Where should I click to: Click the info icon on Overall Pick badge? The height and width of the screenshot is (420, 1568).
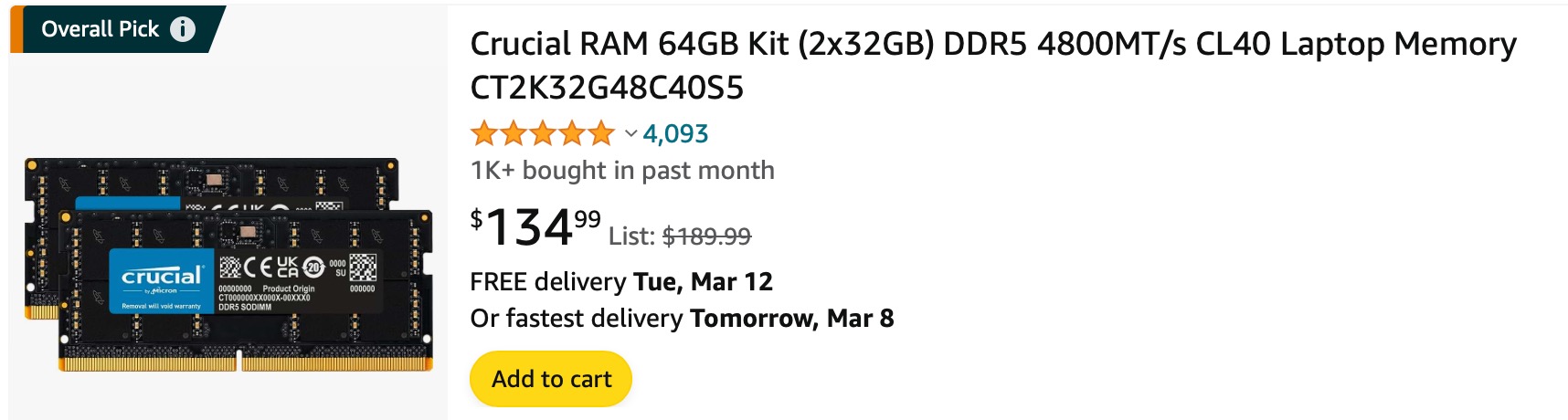[x=183, y=29]
